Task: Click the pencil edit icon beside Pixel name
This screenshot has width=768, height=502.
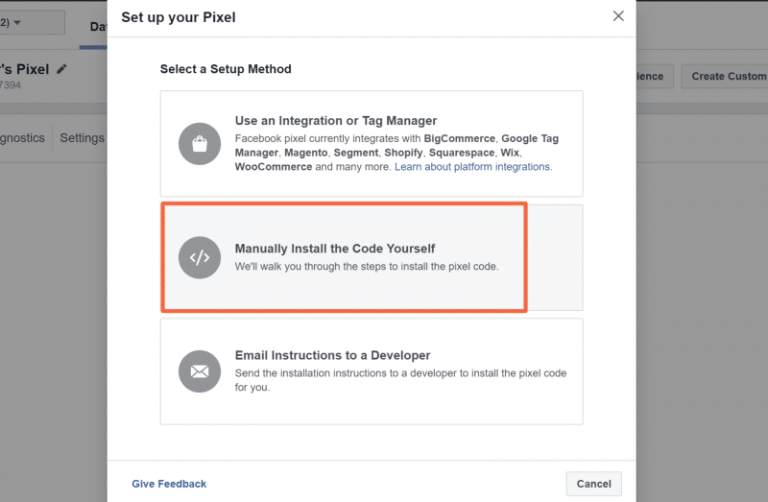Action: click(61, 69)
